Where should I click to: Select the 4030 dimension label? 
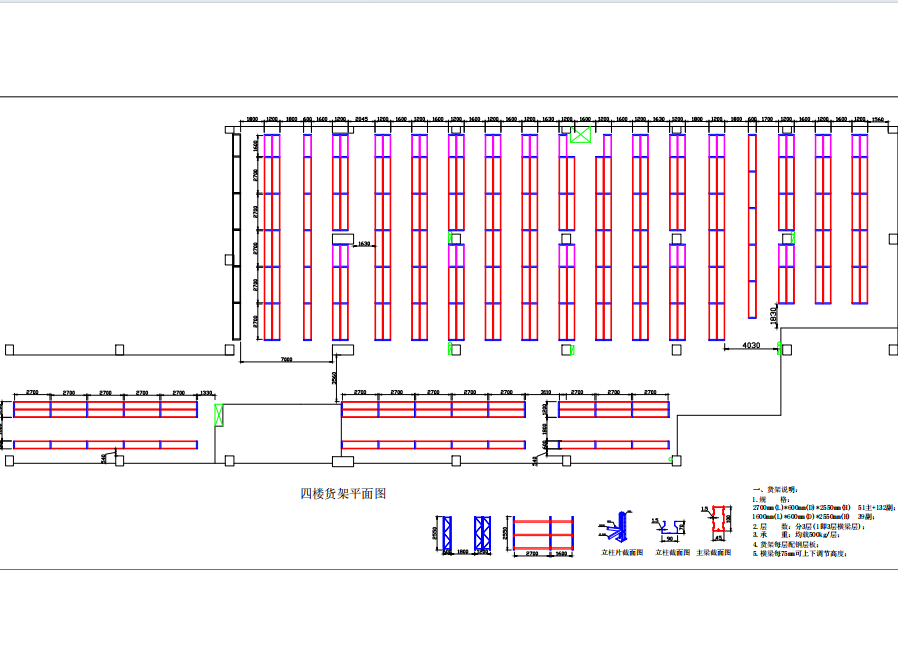[x=751, y=346]
